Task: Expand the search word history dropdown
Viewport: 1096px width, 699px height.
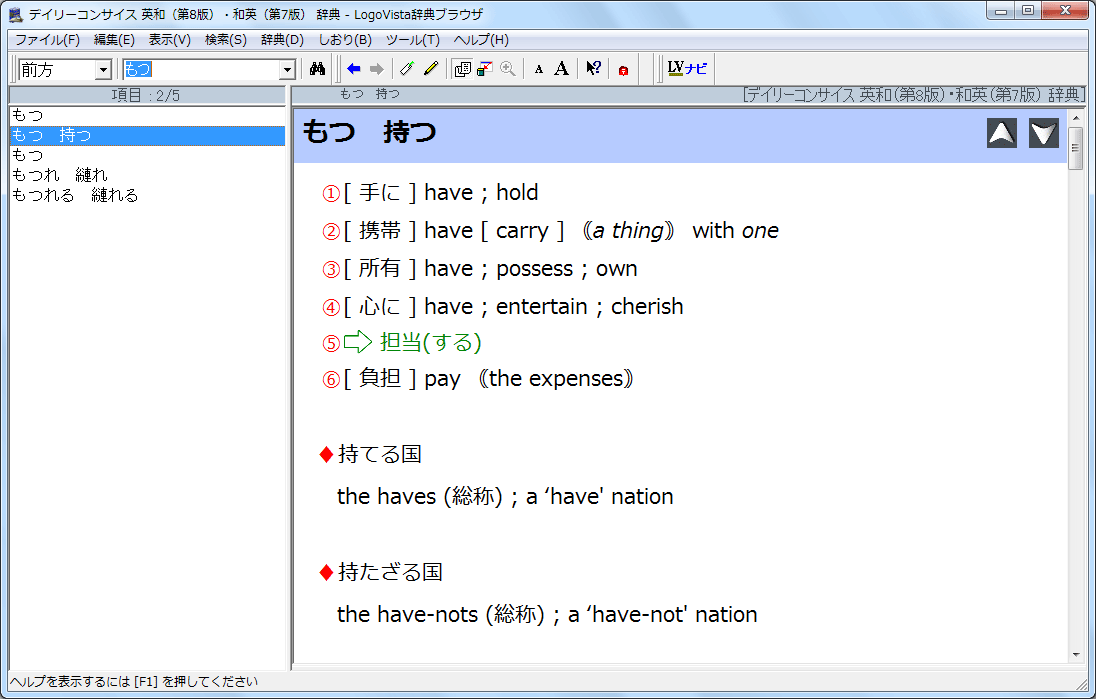Action: point(287,70)
